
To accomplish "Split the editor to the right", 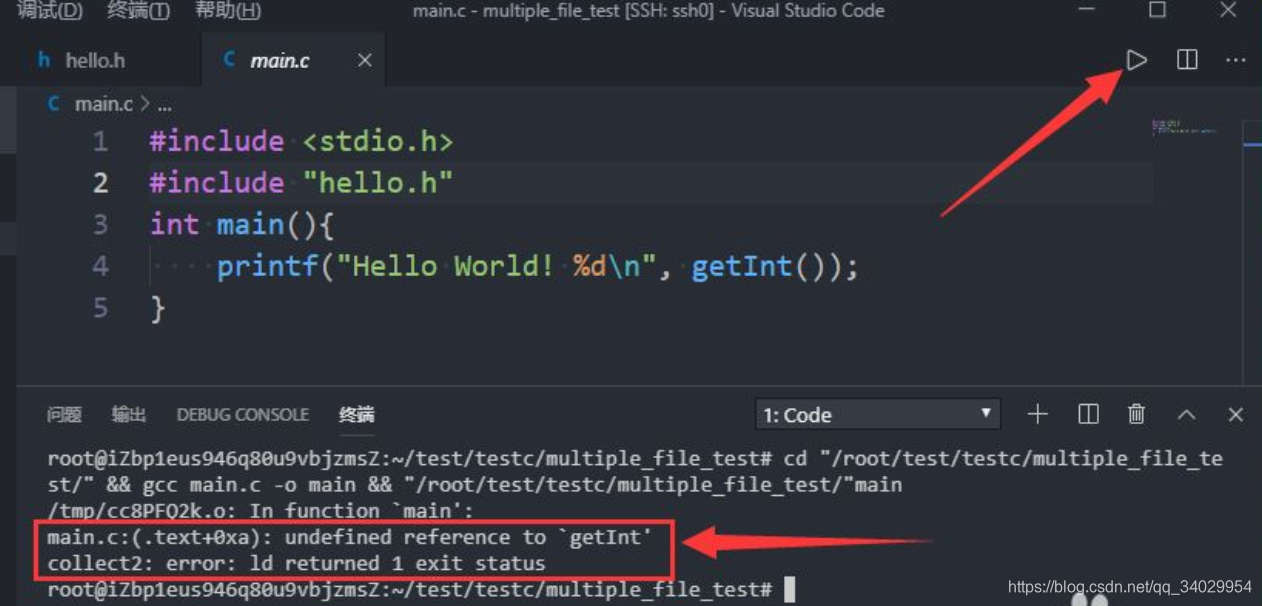I will 1187,60.
